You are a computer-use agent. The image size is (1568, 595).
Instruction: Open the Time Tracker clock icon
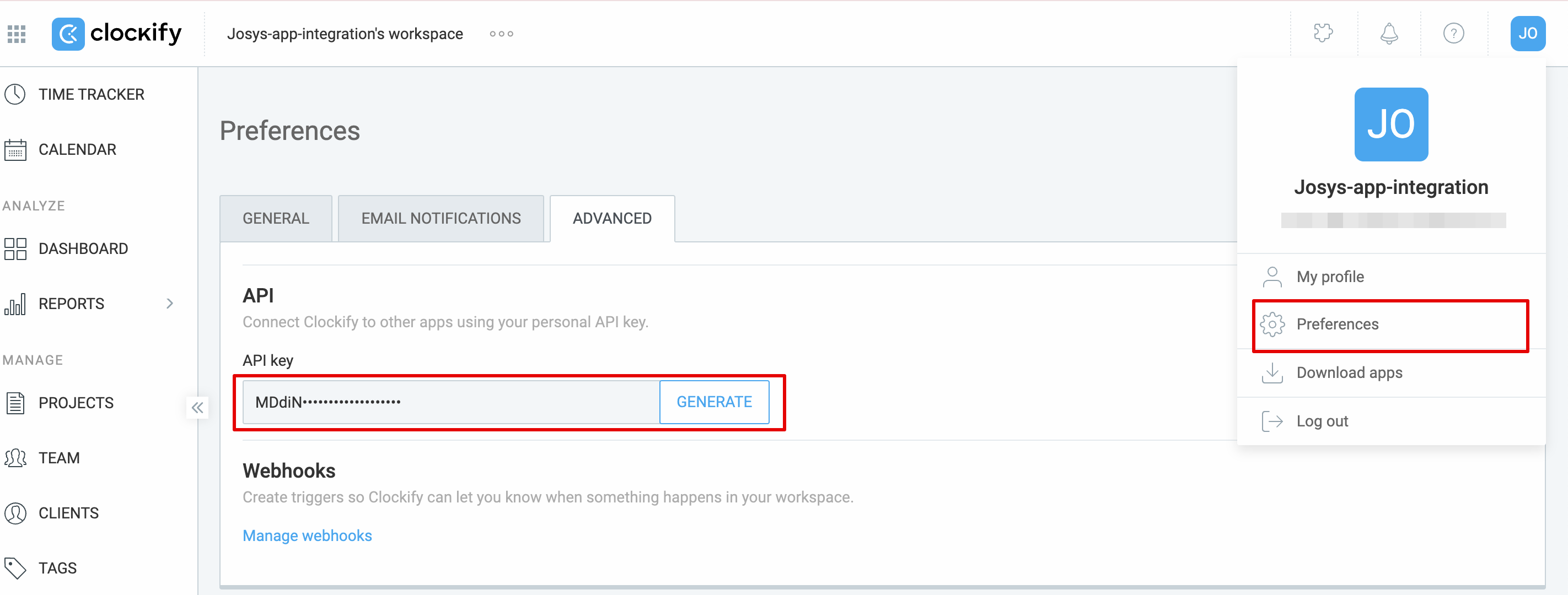coord(15,94)
